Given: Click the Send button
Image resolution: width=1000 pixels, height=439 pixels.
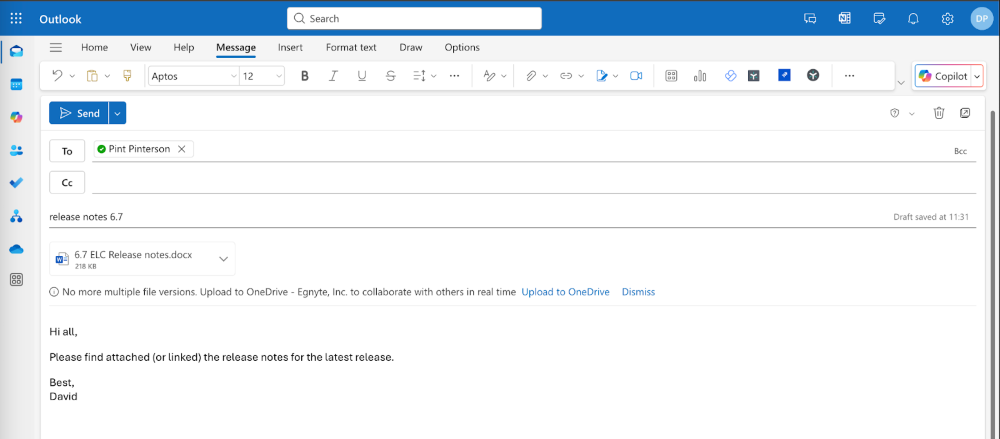Looking at the screenshot, I should (x=79, y=113).
